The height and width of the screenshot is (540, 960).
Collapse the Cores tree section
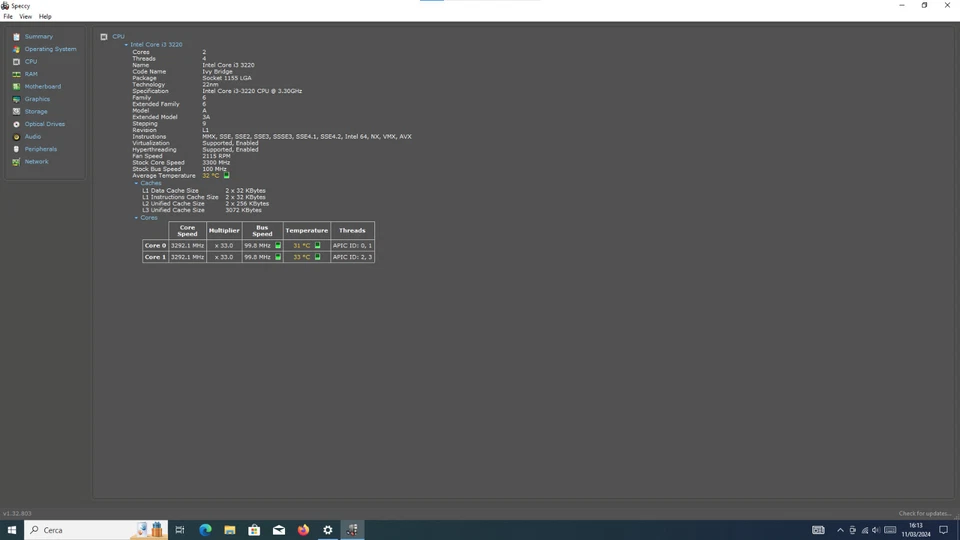pyautogui.click(x=137, y=218)
